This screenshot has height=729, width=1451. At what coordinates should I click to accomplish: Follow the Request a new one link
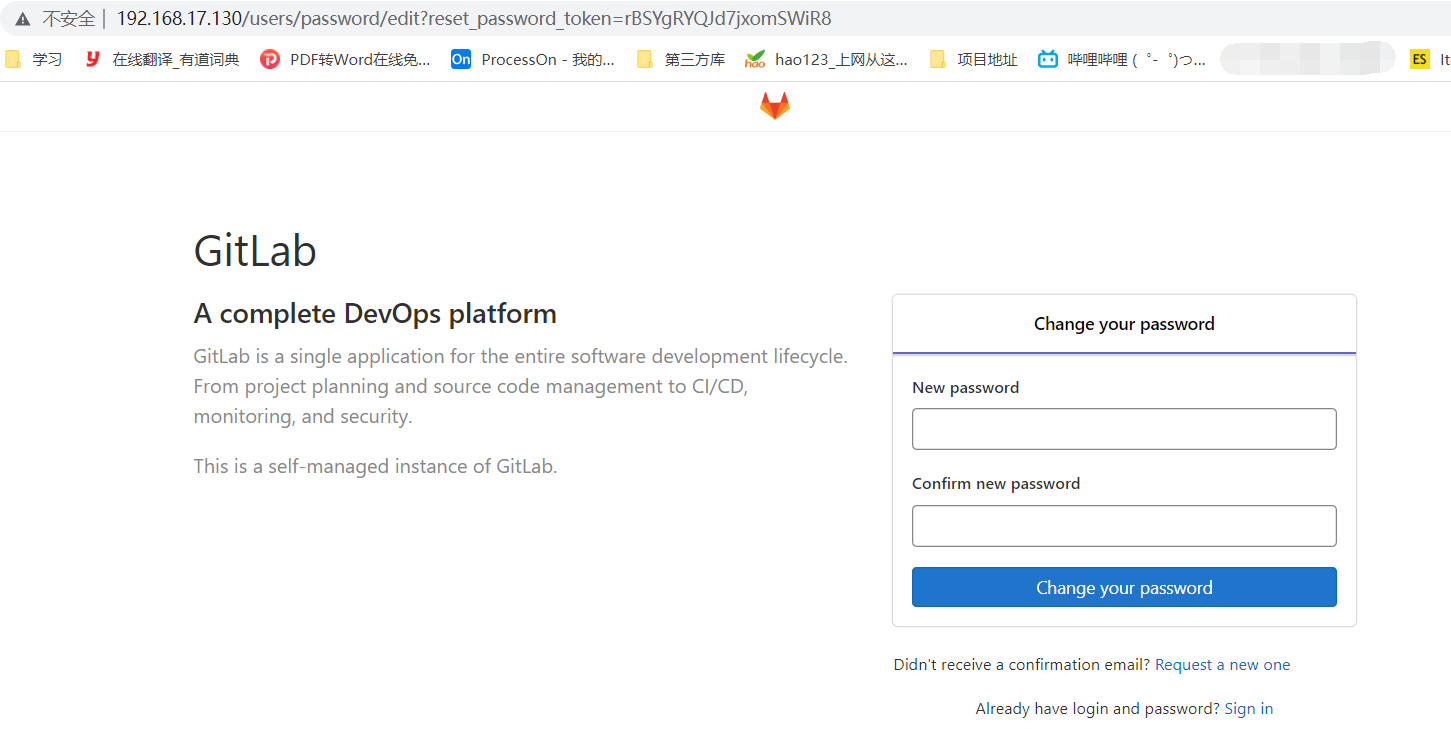[x=1222, y=665]
